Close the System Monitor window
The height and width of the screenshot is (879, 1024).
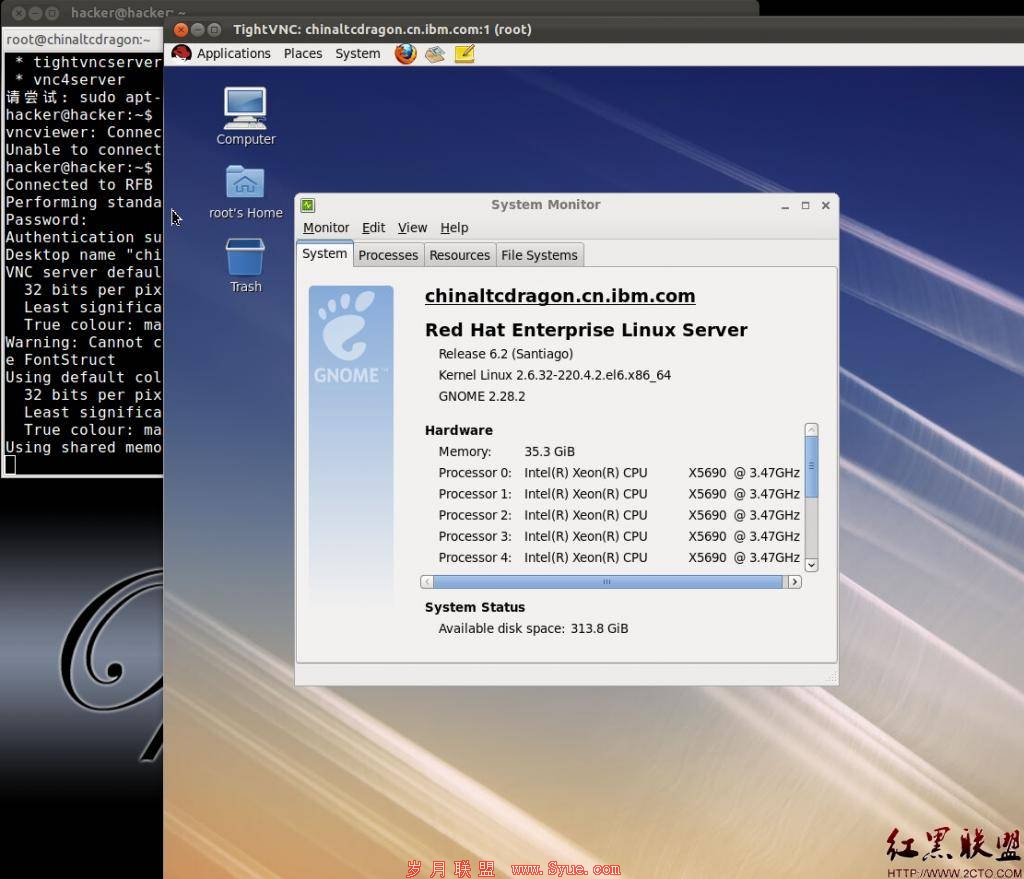coord(825,205)
